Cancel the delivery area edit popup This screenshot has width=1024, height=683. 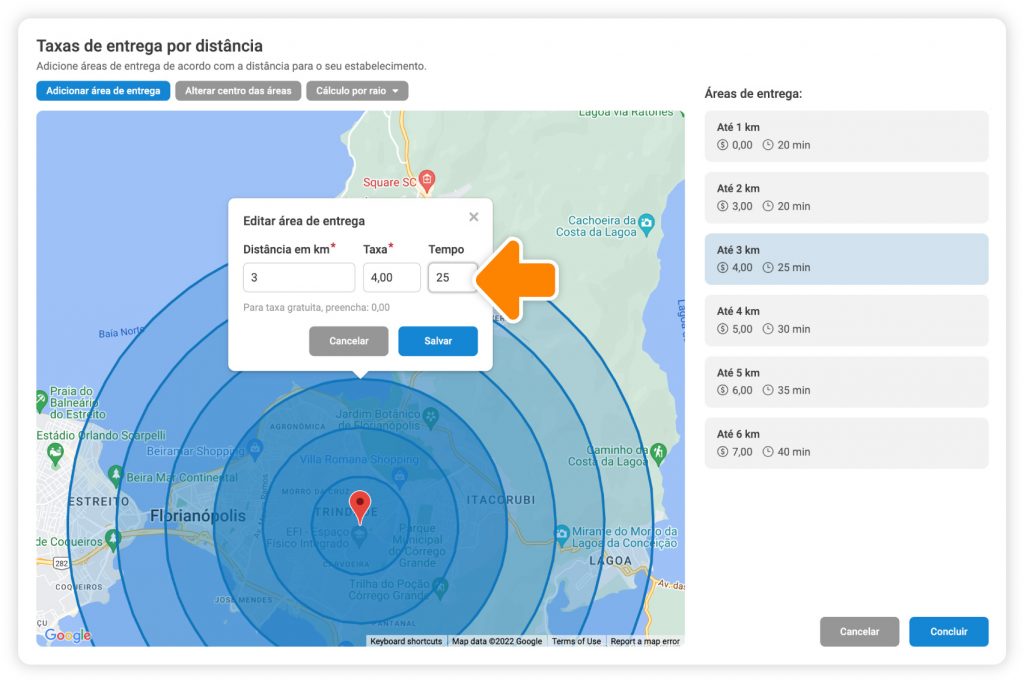coord(349,341)
